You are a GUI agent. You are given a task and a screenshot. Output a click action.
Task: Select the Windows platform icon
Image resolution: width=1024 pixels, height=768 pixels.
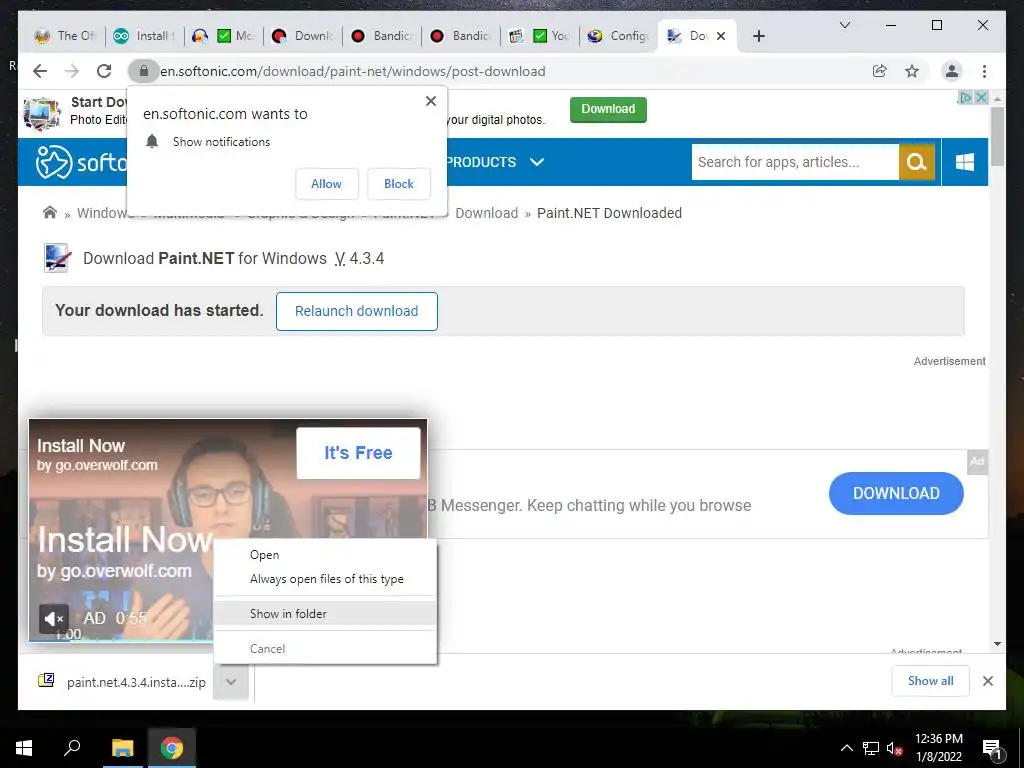pos(965,162)
